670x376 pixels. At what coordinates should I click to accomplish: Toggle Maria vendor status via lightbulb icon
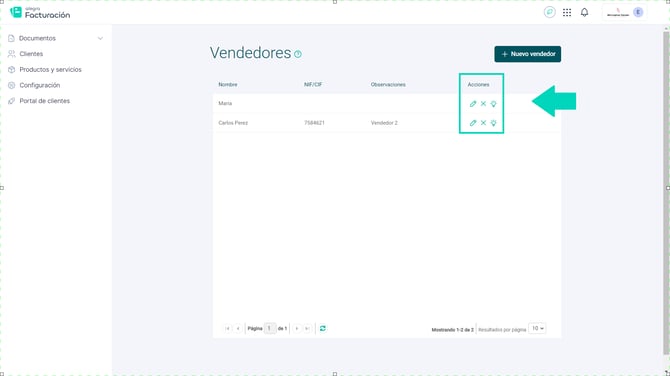tap(494, 104)
